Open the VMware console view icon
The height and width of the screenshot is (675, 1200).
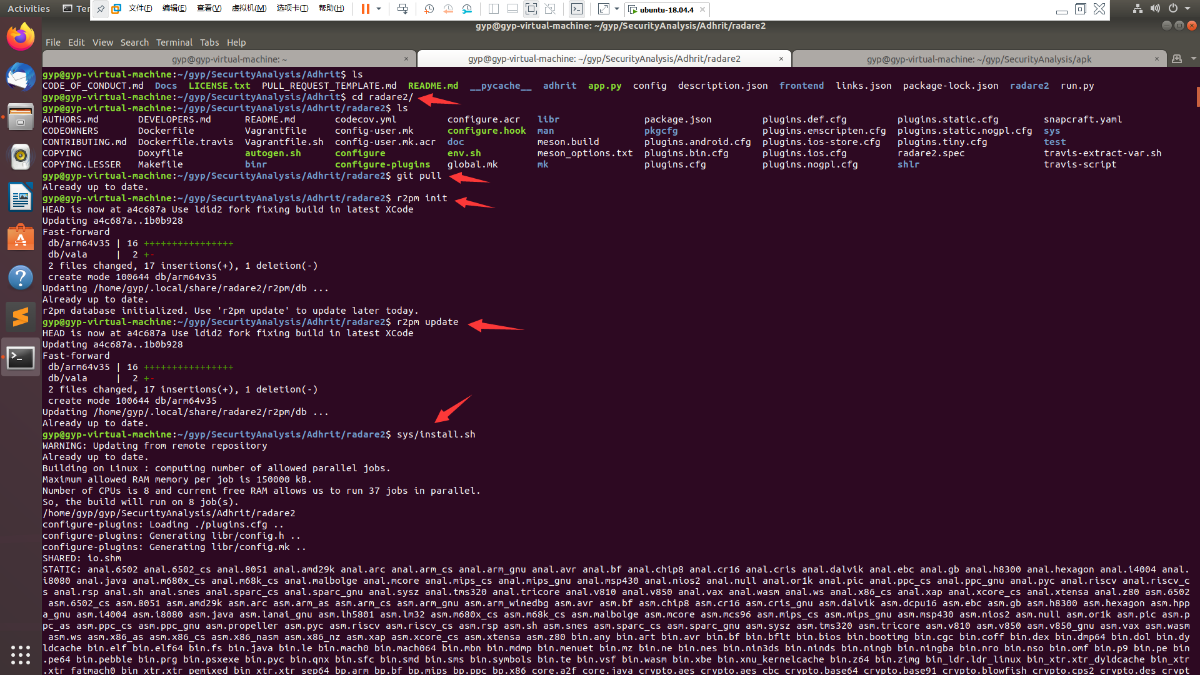pos(576,8)
